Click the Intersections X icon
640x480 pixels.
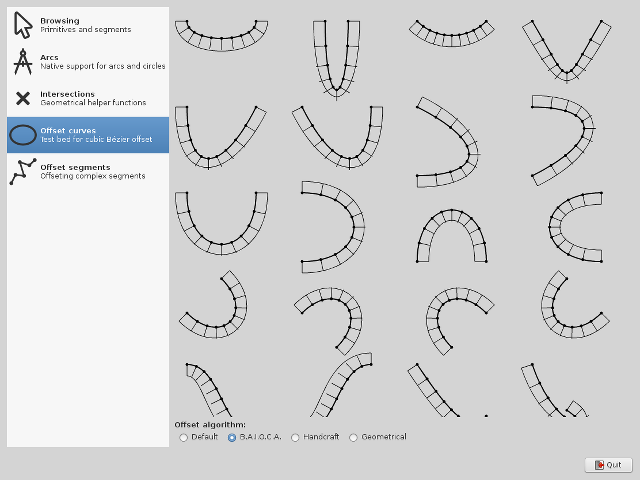tap(23, 98)
